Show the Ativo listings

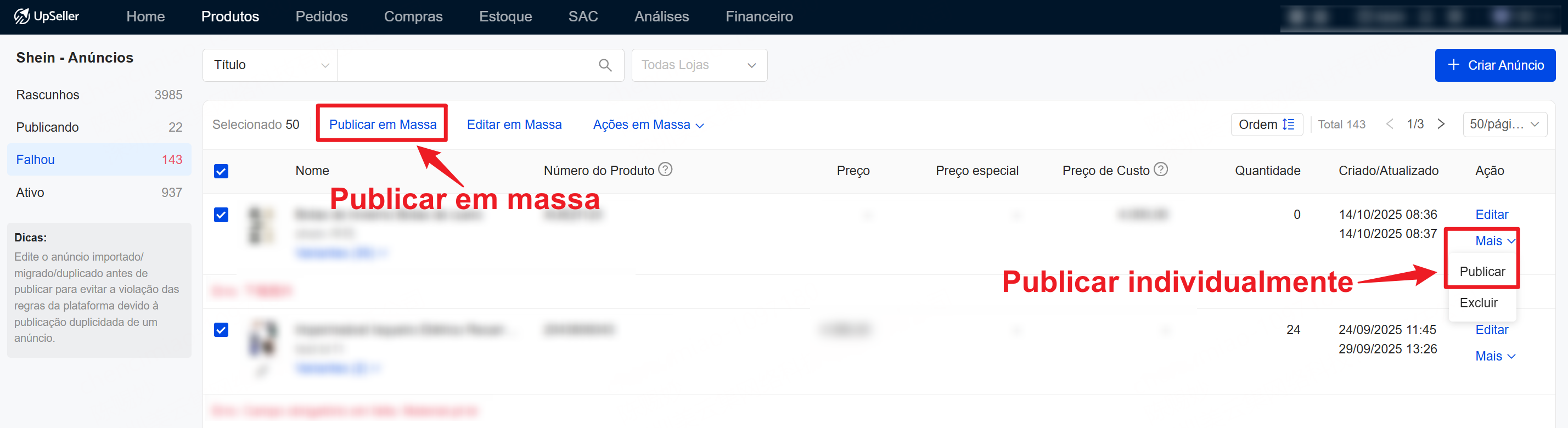click(x=99, y=193)
